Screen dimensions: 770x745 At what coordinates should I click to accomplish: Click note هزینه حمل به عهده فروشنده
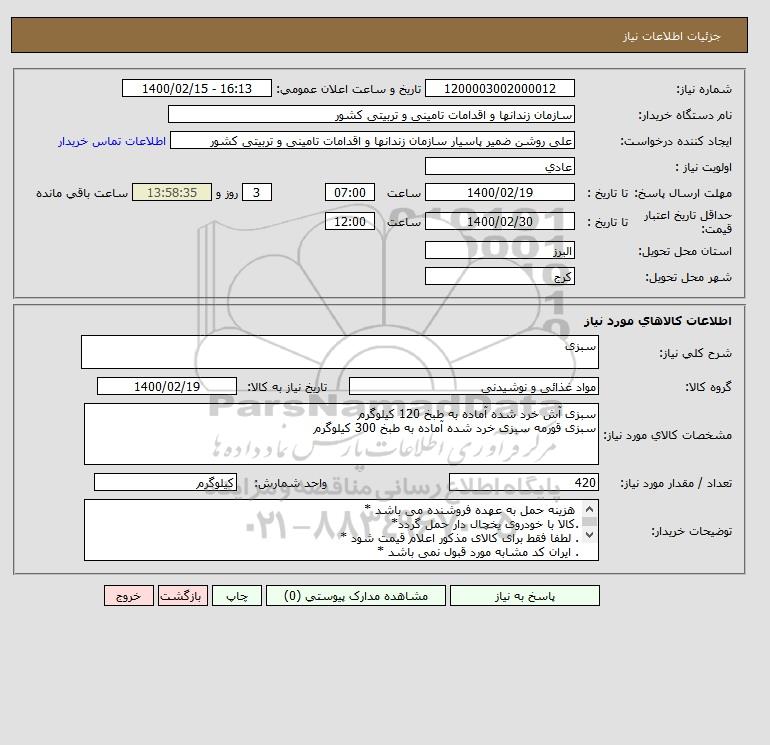[x=470, y=510]
